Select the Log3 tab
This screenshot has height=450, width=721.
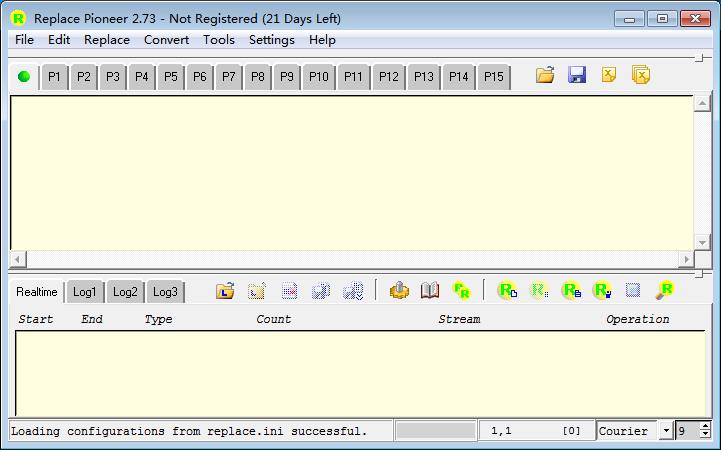click(165, 292)
